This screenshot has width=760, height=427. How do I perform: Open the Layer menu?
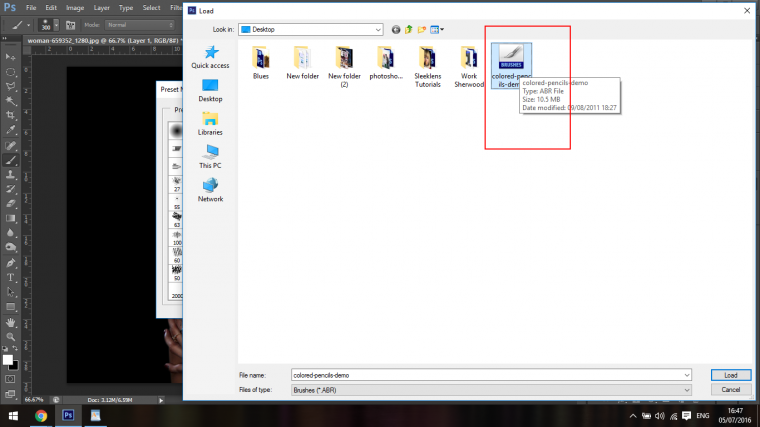point(101,8)
